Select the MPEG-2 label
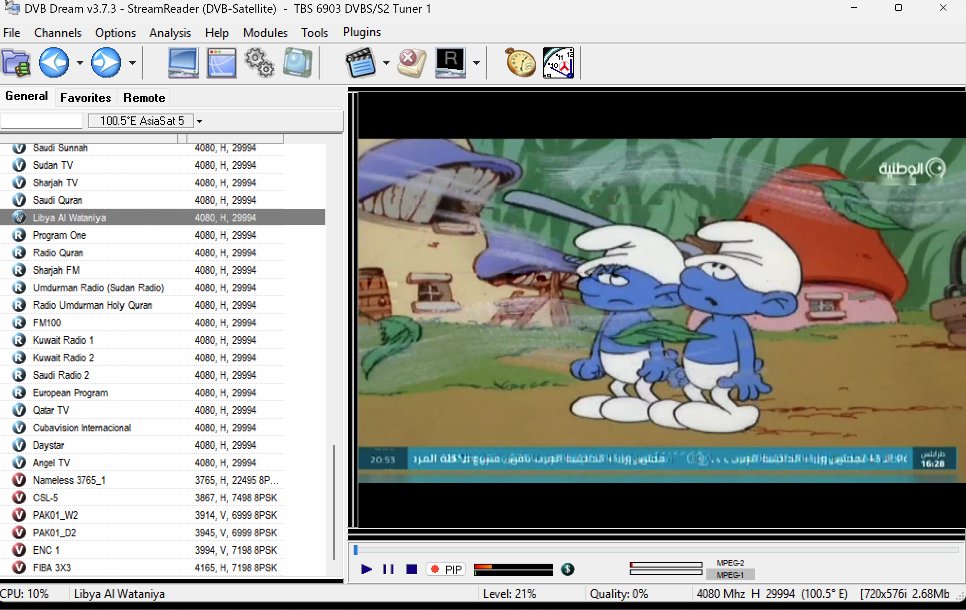This screenshot has width=966, height=610. 730,563
